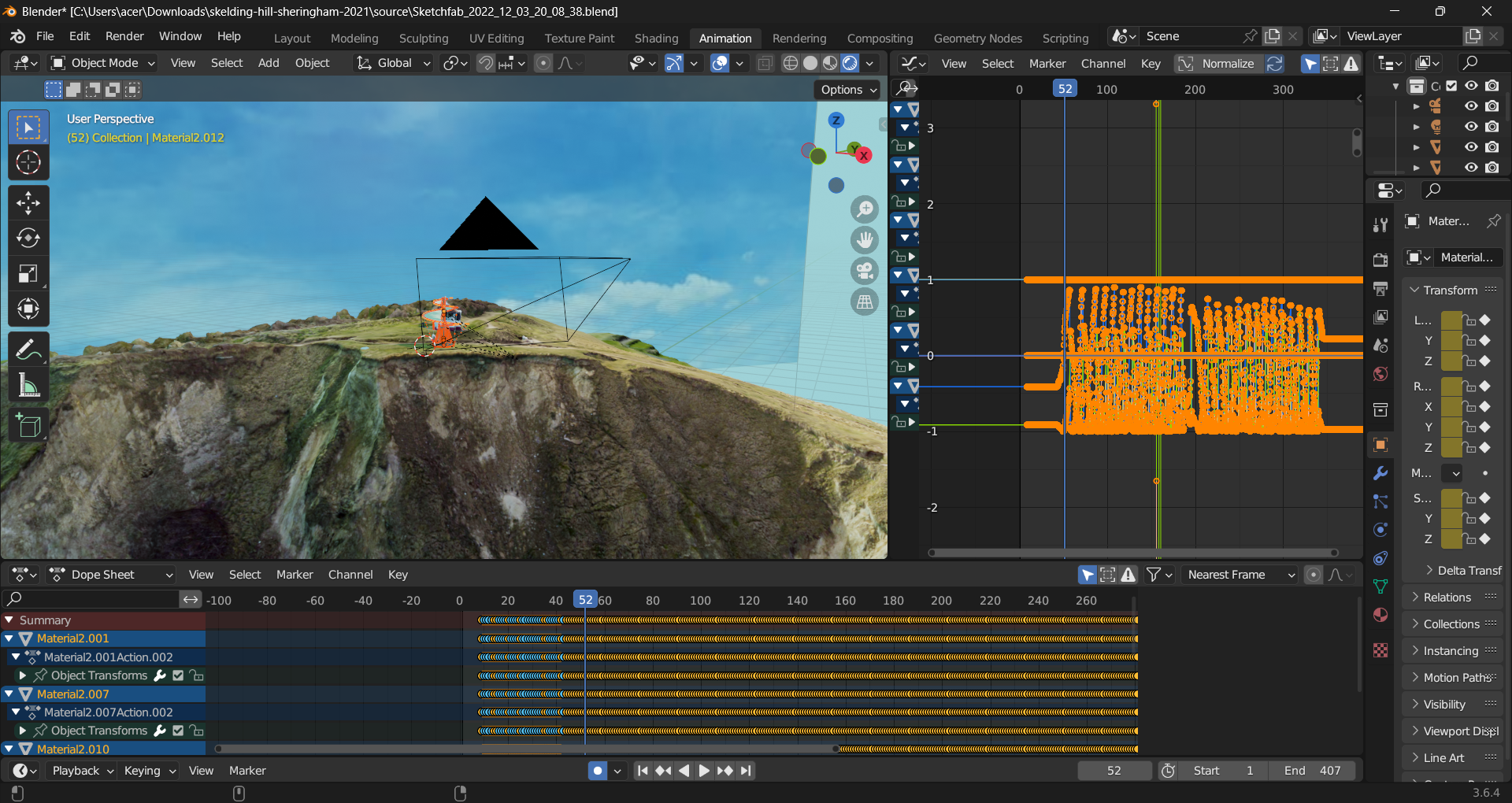This screenshot has height=803, width=1512.
Task: Switch to the Shading workspace tab
Action: pyautogui.click(x=656, y=38)
